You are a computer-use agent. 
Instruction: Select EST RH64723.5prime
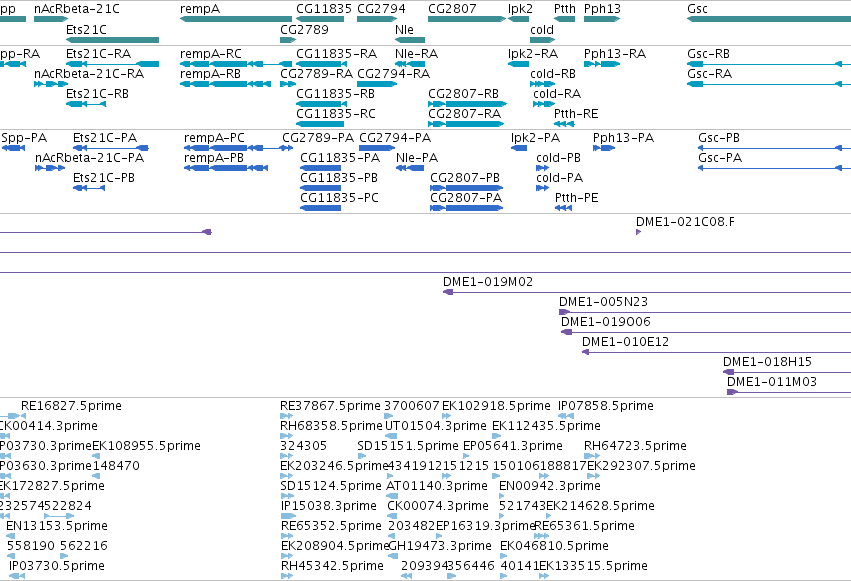coord(636,446)
